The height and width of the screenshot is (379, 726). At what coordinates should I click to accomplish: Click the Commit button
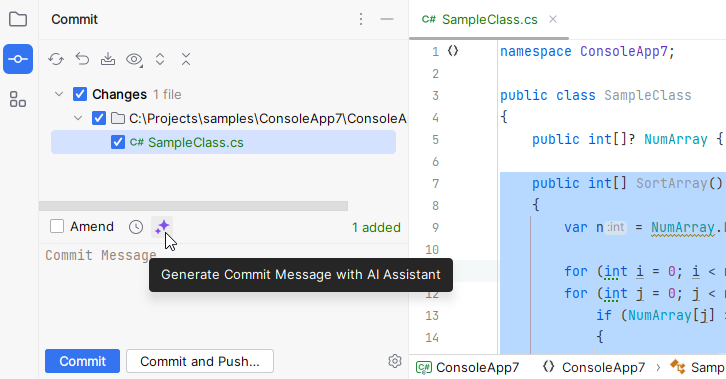point(82,361)
